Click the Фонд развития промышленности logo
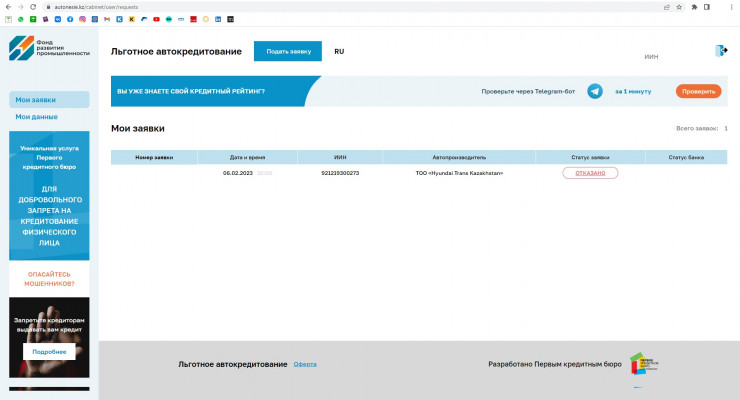This screenshot has height=400, width=740. [49, 47]
